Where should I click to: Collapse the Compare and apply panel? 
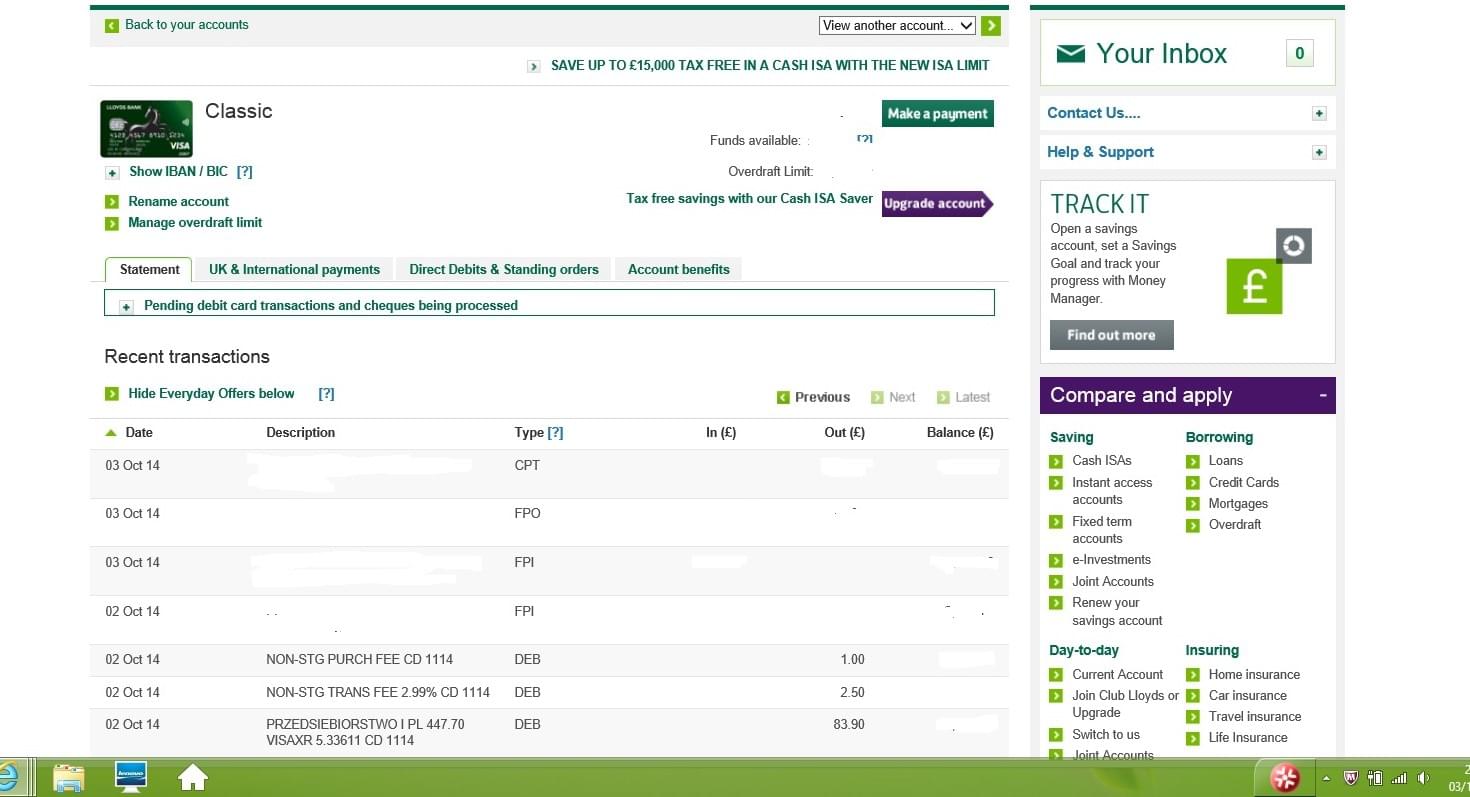1322,395
